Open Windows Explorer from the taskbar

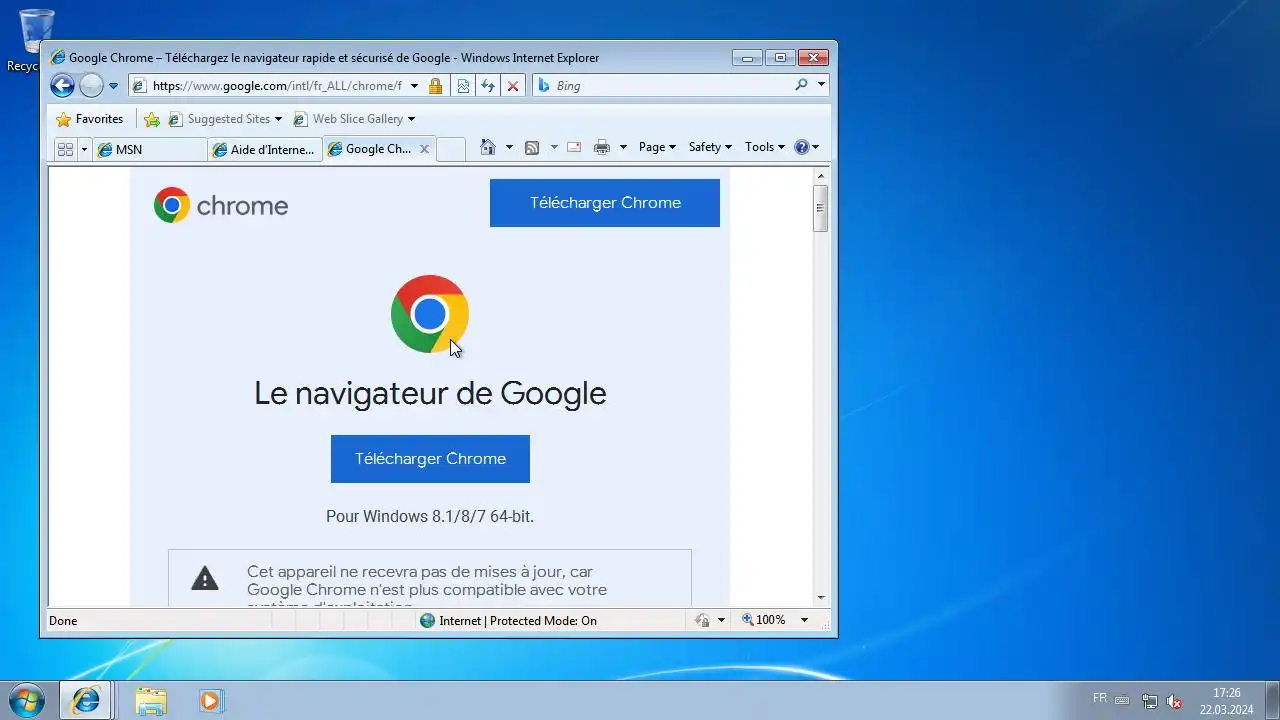click(151, 700)
